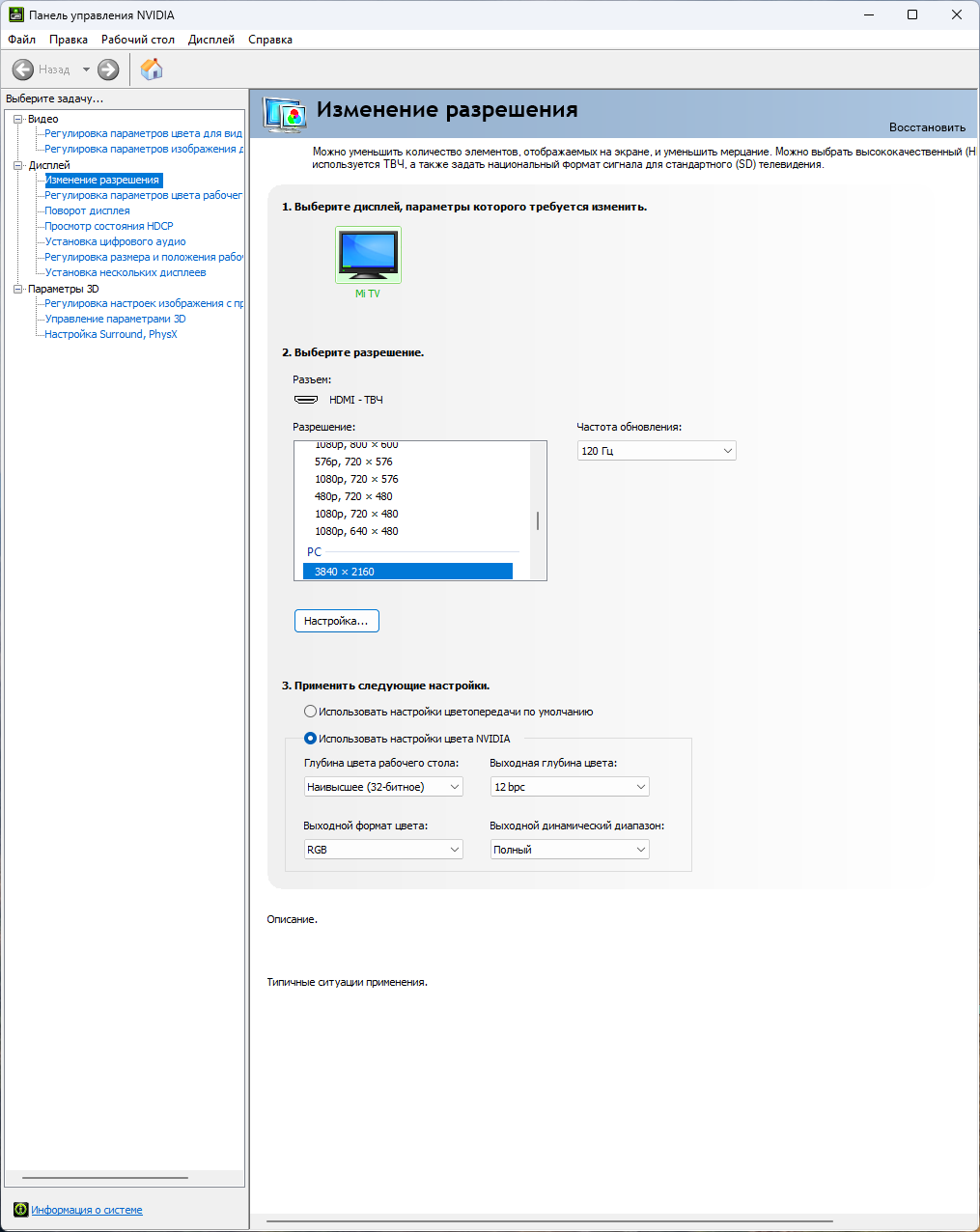The width and height of the screenshot is (980, 1232).
Task: Click the Forward arrow icon
Action: point(108,70)
